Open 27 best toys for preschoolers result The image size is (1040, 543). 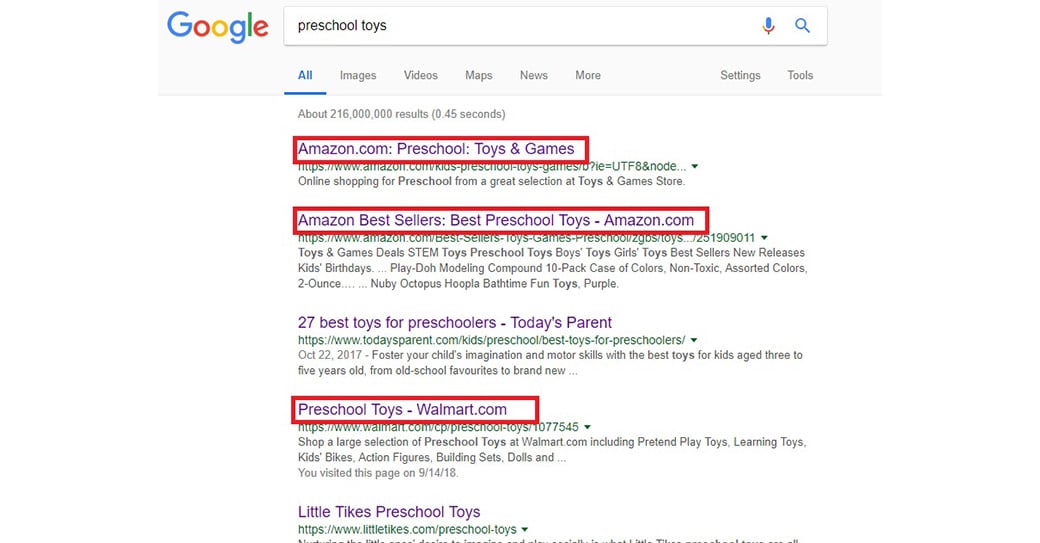pos(455,322)
